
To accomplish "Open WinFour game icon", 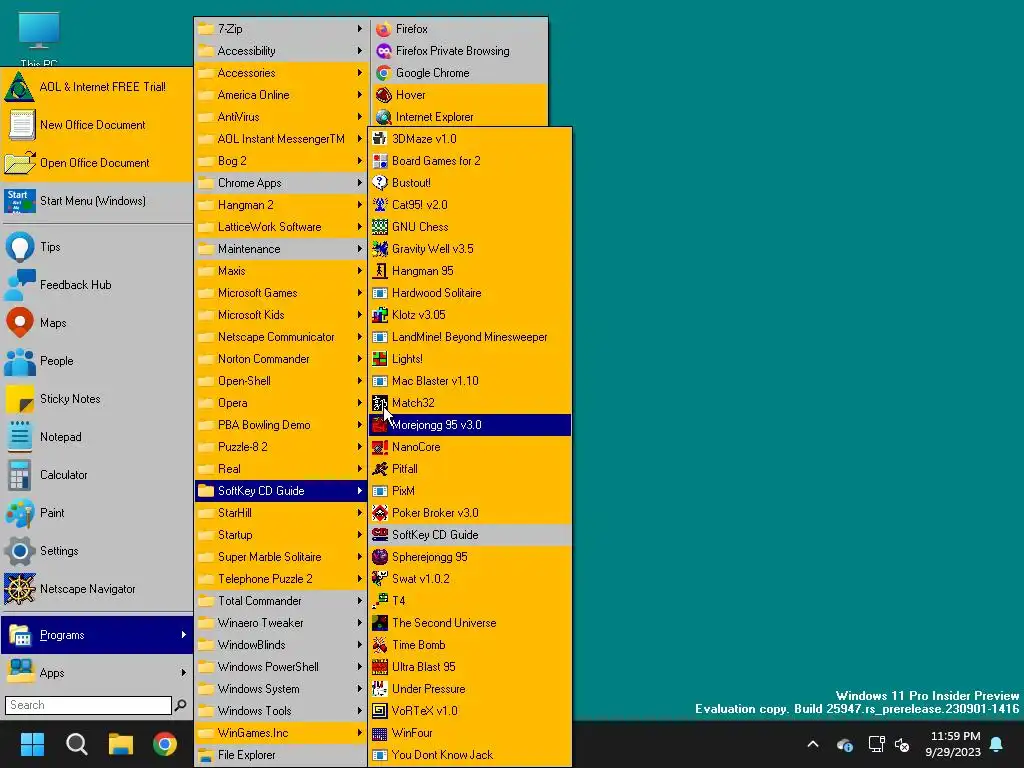I will pyautogui.click(x=379, y=733).
